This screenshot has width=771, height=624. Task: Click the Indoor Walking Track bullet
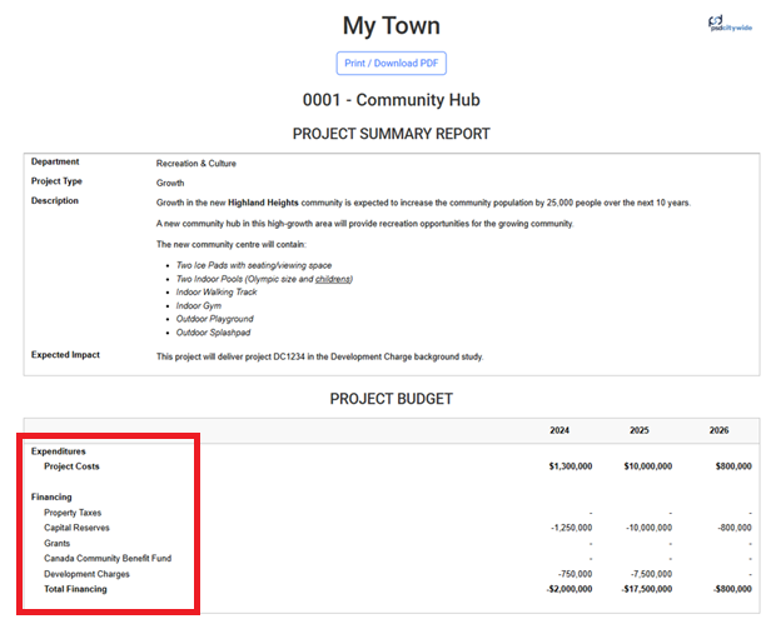[x=216, y=292]
